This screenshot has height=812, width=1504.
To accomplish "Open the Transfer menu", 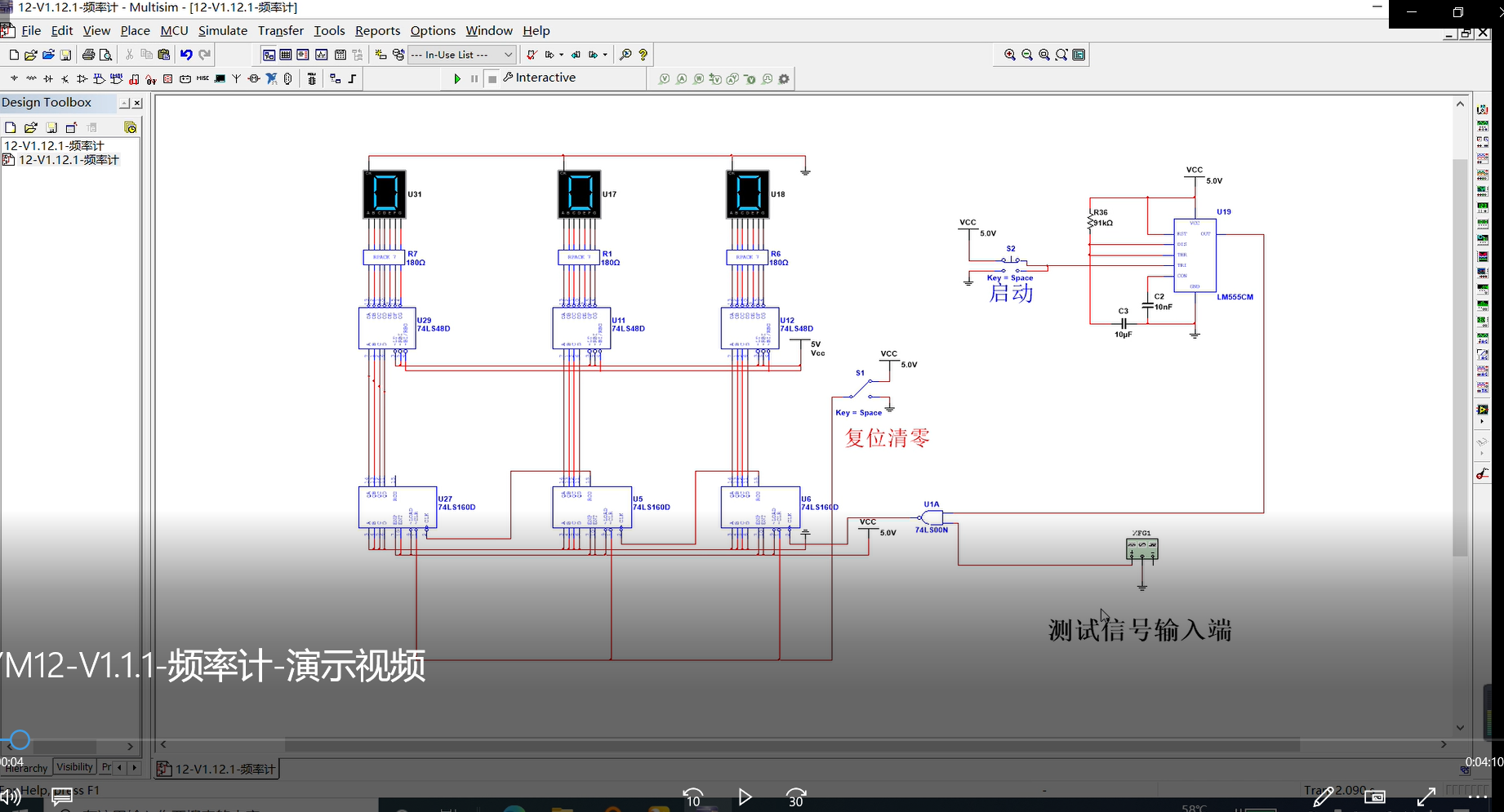I will (281, 31).
